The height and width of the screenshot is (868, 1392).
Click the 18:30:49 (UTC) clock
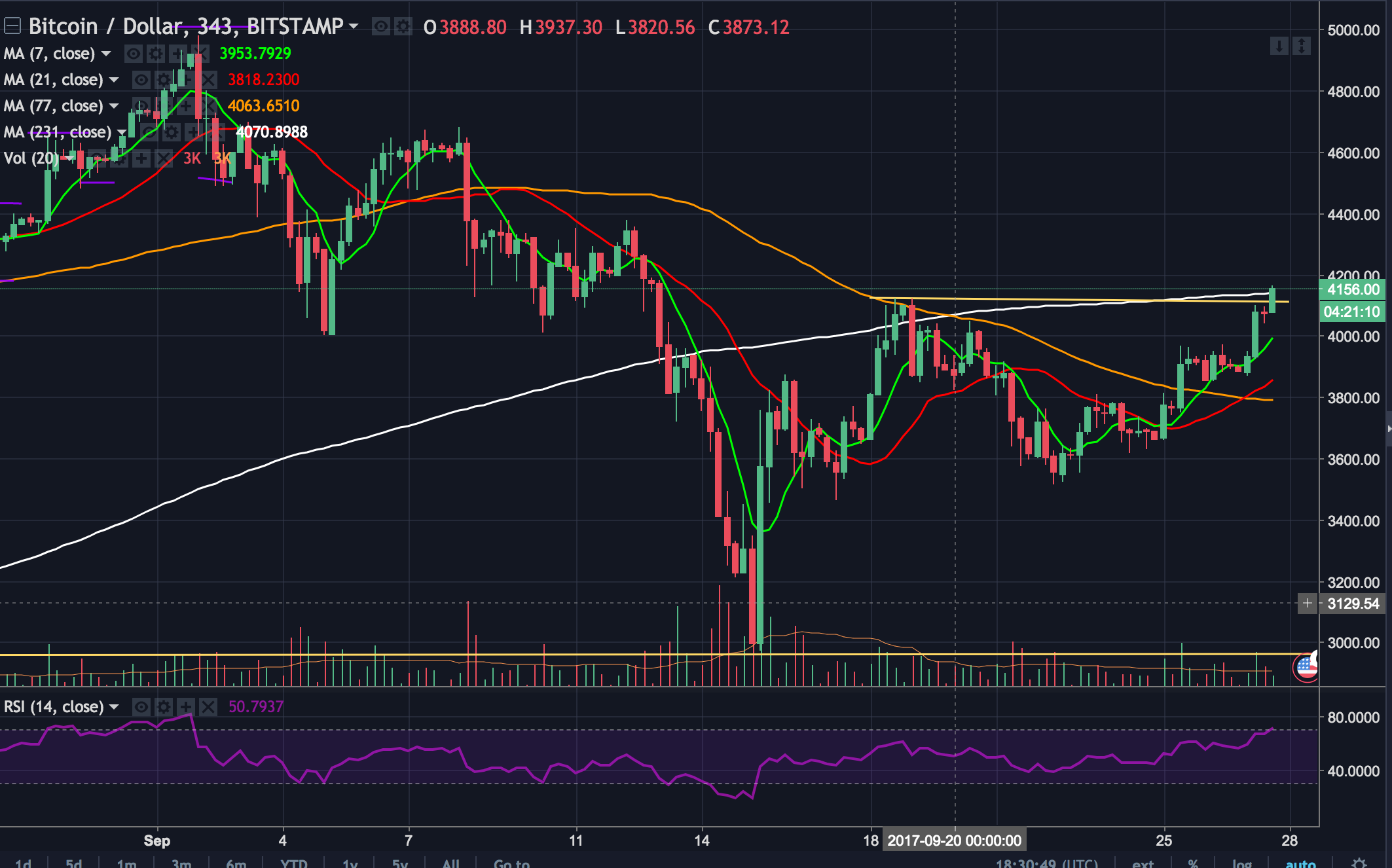(1047, 863)
